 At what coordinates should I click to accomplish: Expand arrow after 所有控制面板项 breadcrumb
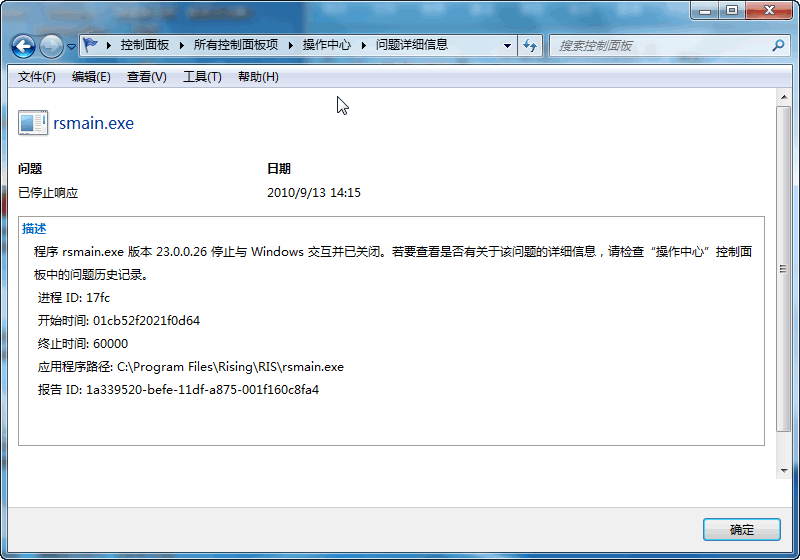click(x=290, y=45)
